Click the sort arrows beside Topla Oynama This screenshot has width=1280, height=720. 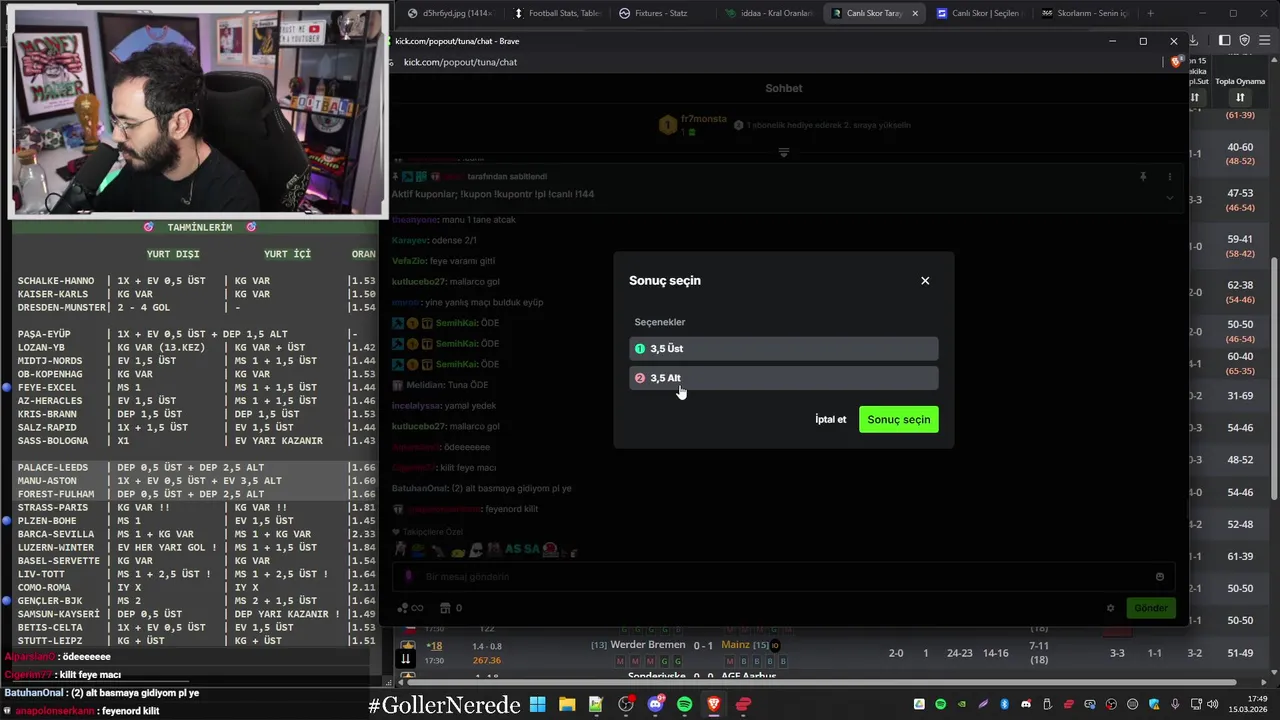tap(1240, 97)
